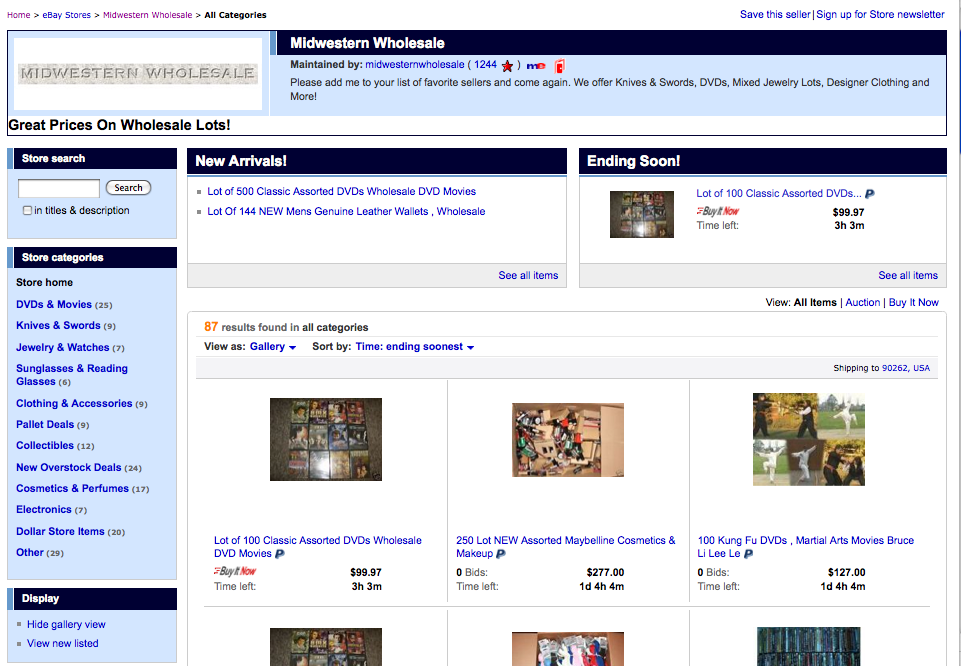Click View new listed link
The width and height of the screenshot is (961, 666).
click(63, 643)
